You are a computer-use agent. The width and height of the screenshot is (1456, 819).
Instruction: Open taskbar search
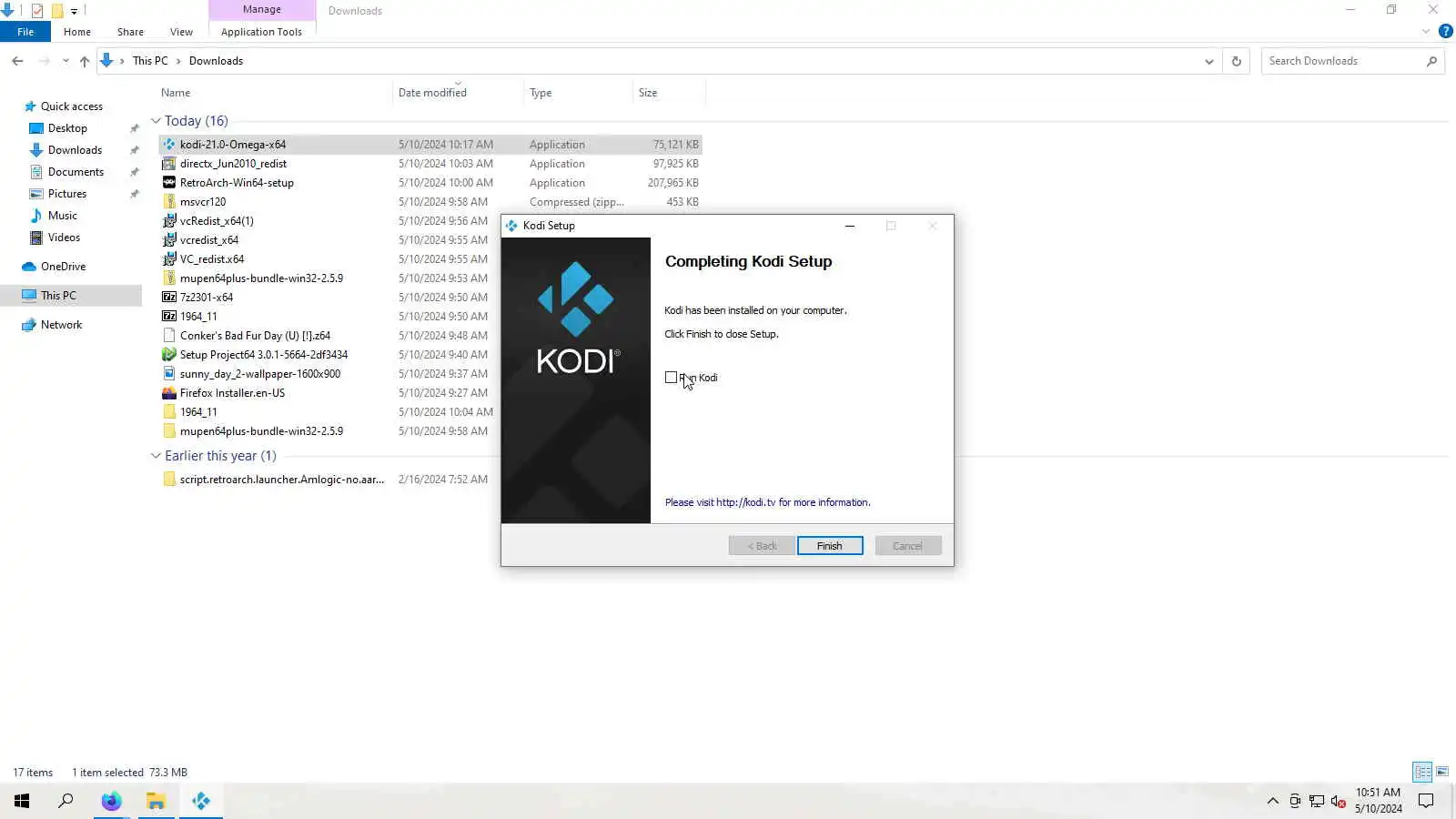[66, 802]
